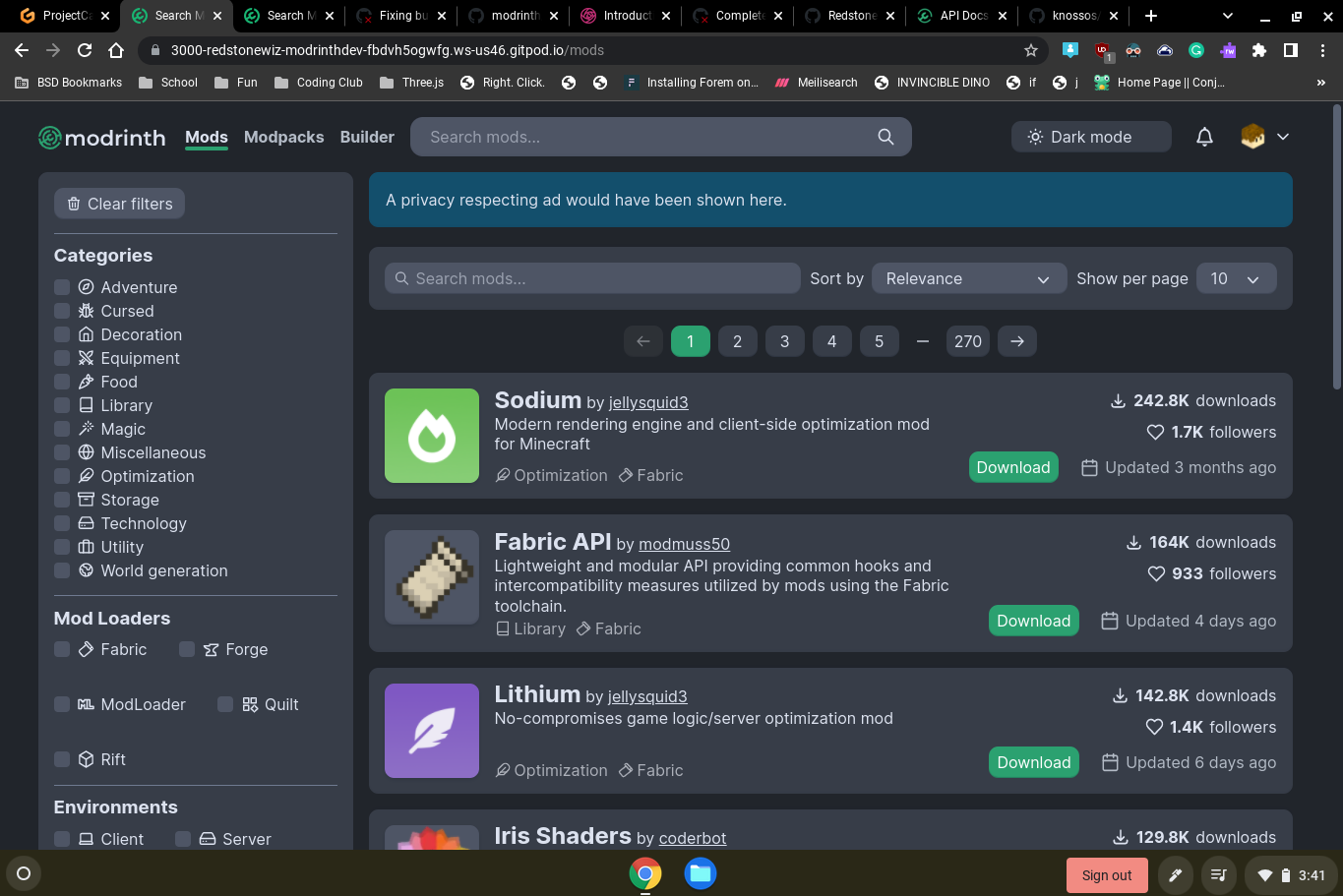
Task: Launch Chrome from the shelf
Action: pos(645,873)
